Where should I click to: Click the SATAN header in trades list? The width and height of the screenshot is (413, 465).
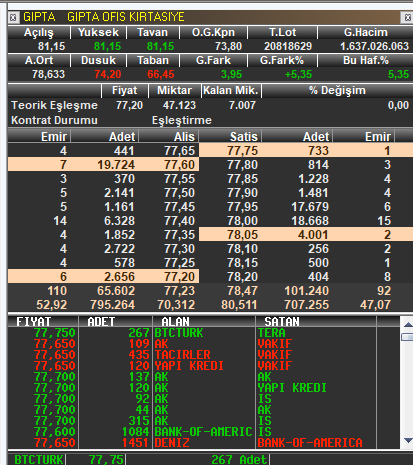click(282, 322)
